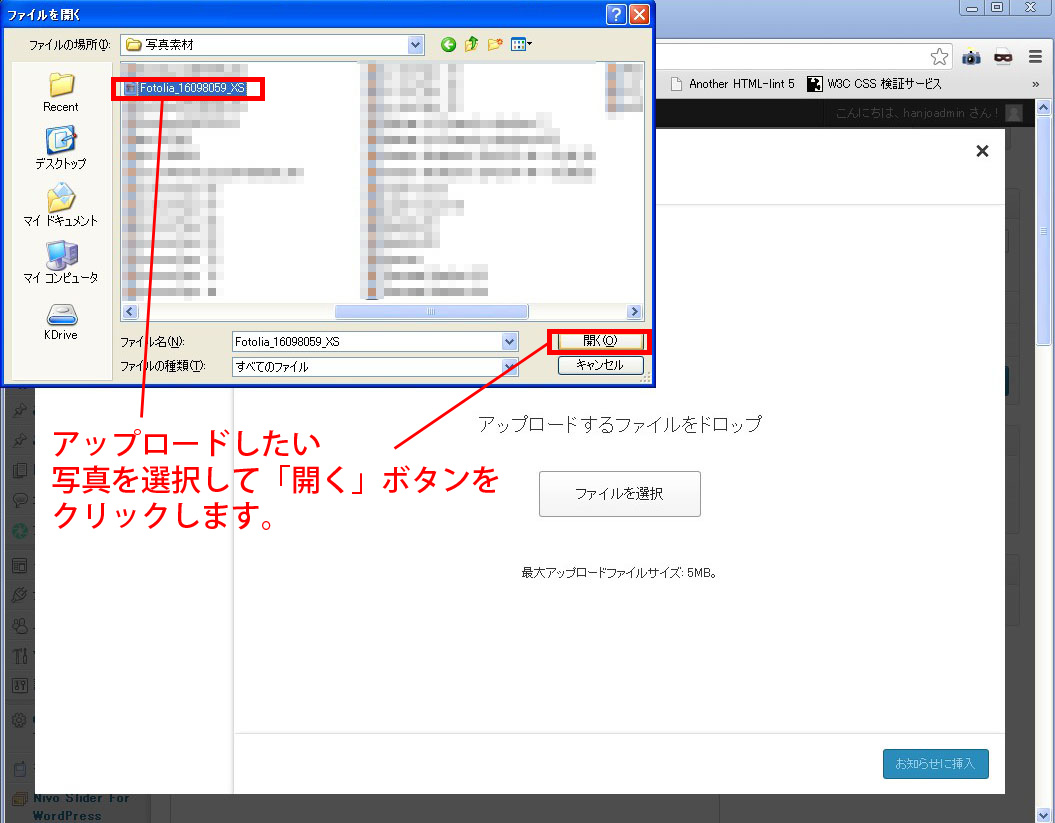Open マイ ドキュメント in places bar

coord(61,205)
